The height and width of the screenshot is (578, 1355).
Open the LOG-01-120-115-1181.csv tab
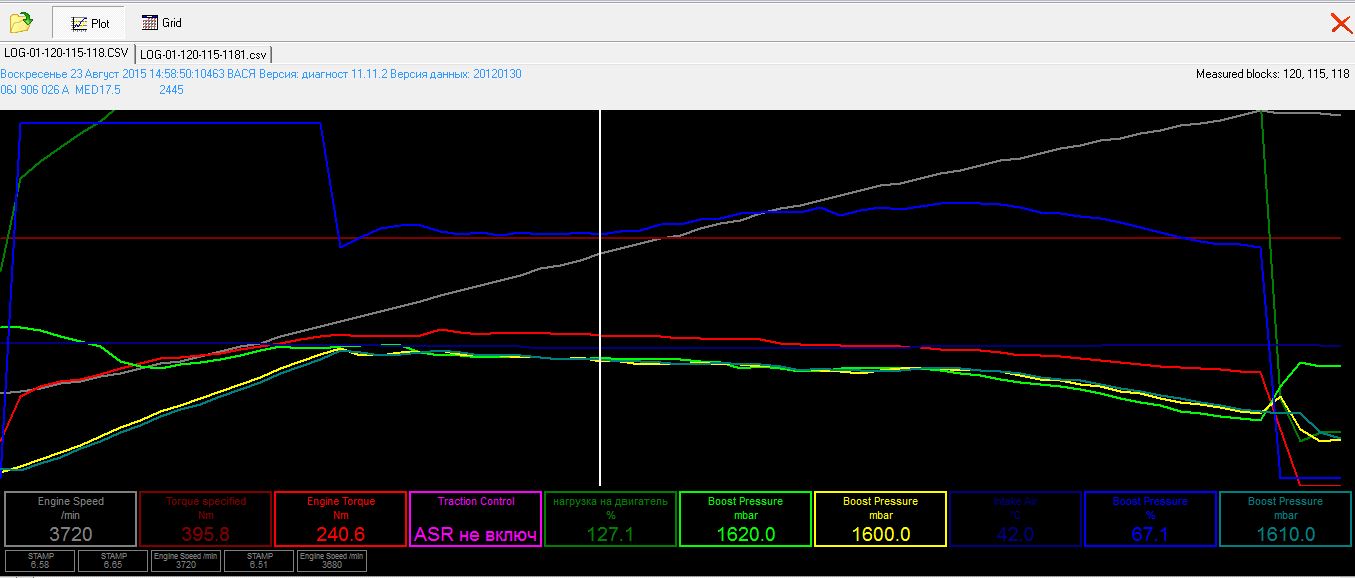(203, 54)
